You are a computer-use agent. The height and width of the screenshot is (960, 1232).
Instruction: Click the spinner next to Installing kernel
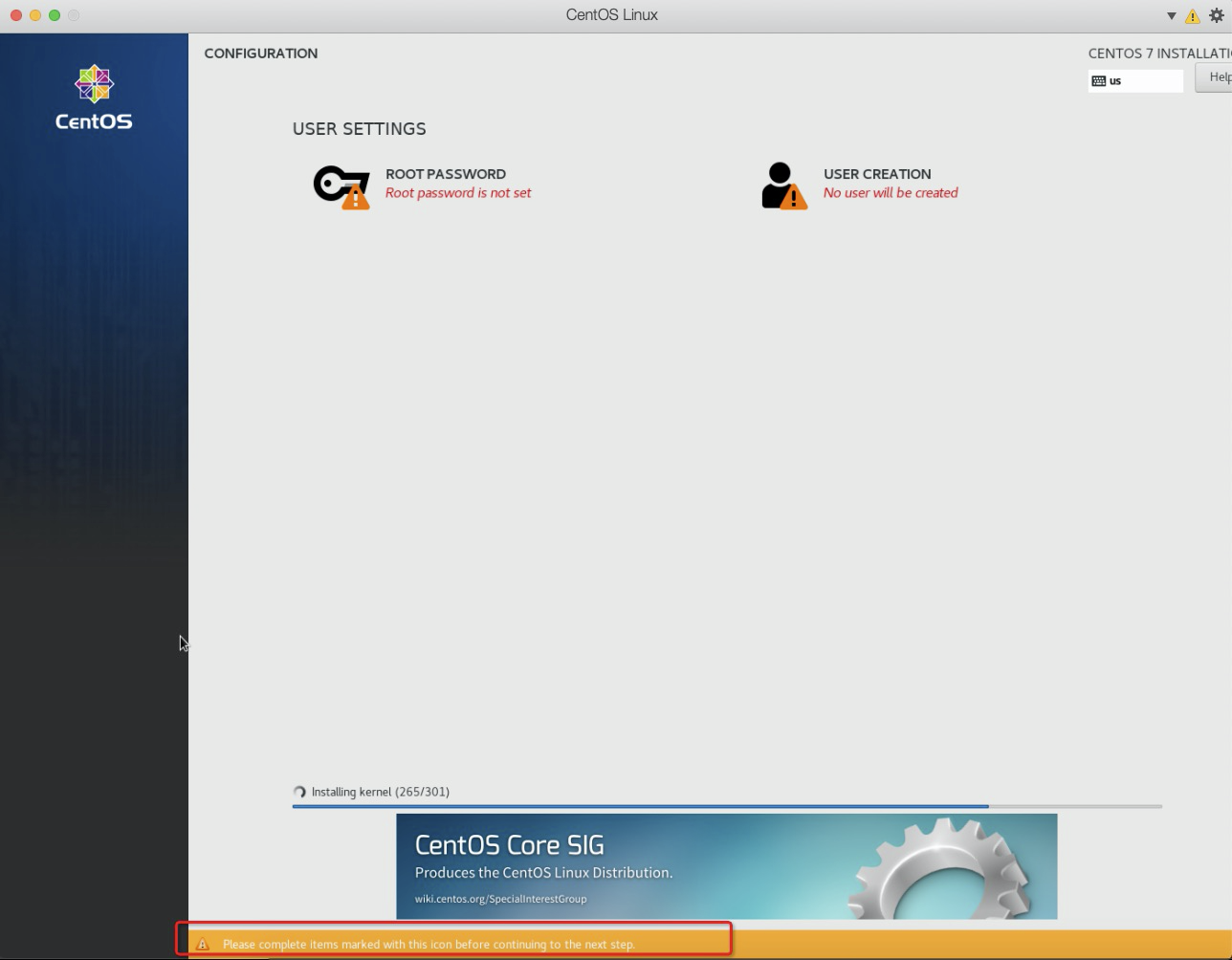[299, 792]
